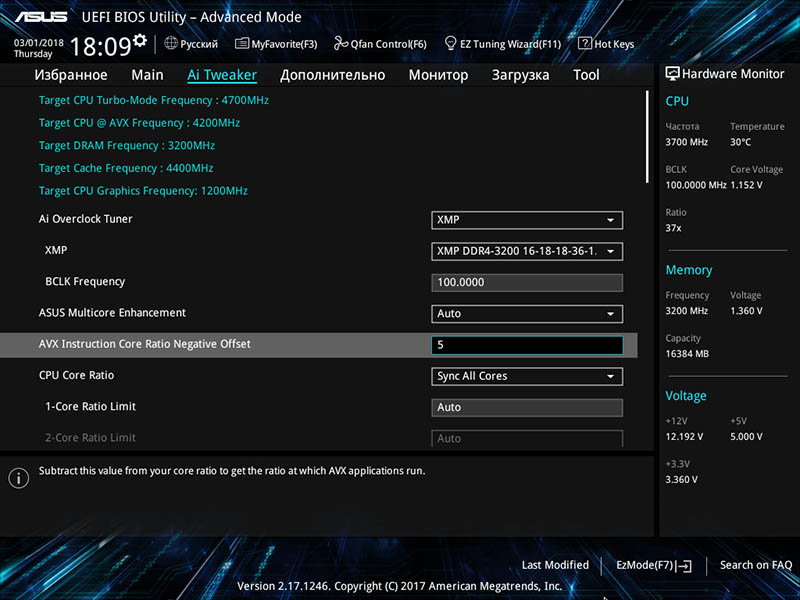Image resolution: width=800 pixels, height=600 pixels.
Task: Expand the XMP profile dropdown
Action: 527,251
